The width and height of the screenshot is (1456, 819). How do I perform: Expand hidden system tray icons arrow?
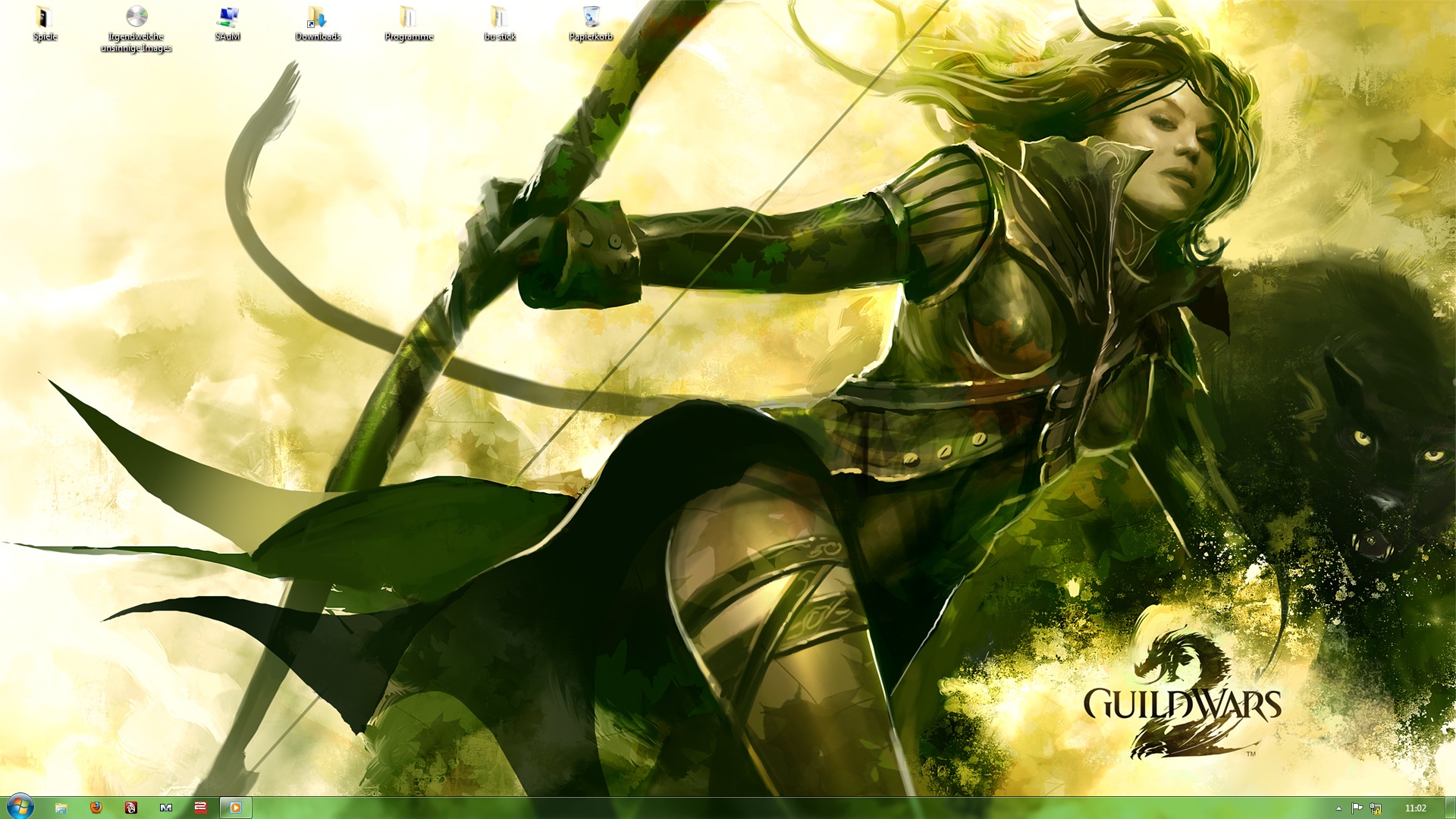[1338, 808]
